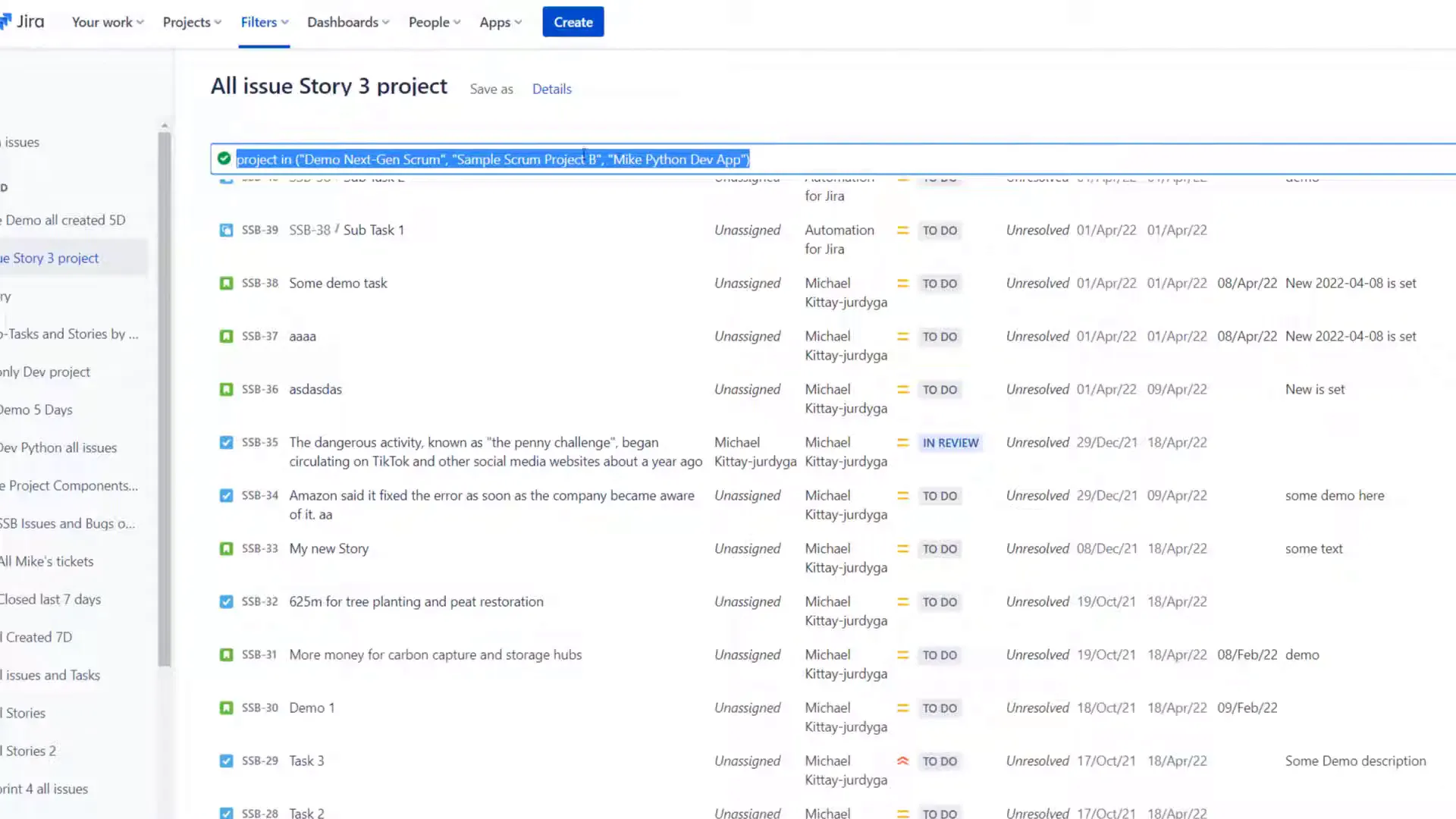Viewport: 1456px width, 819px height.
Task: Open the issues and Tasks filter
Action: click(x=50, y=675)
